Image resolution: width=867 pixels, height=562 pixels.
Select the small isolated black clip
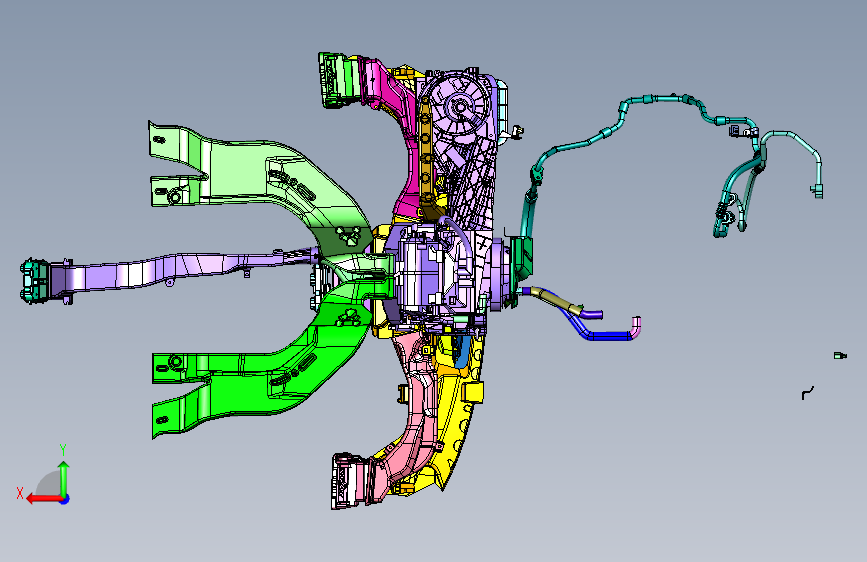808,393
